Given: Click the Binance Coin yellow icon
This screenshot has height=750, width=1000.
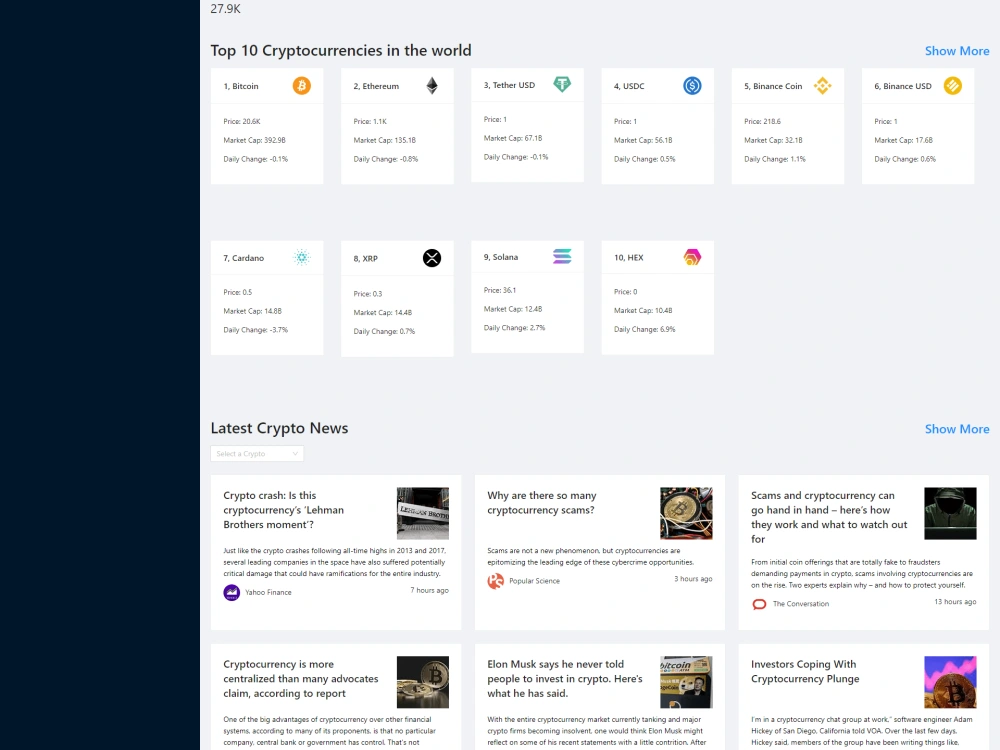Looking at the screenshot, I should (x=822, y=85).
